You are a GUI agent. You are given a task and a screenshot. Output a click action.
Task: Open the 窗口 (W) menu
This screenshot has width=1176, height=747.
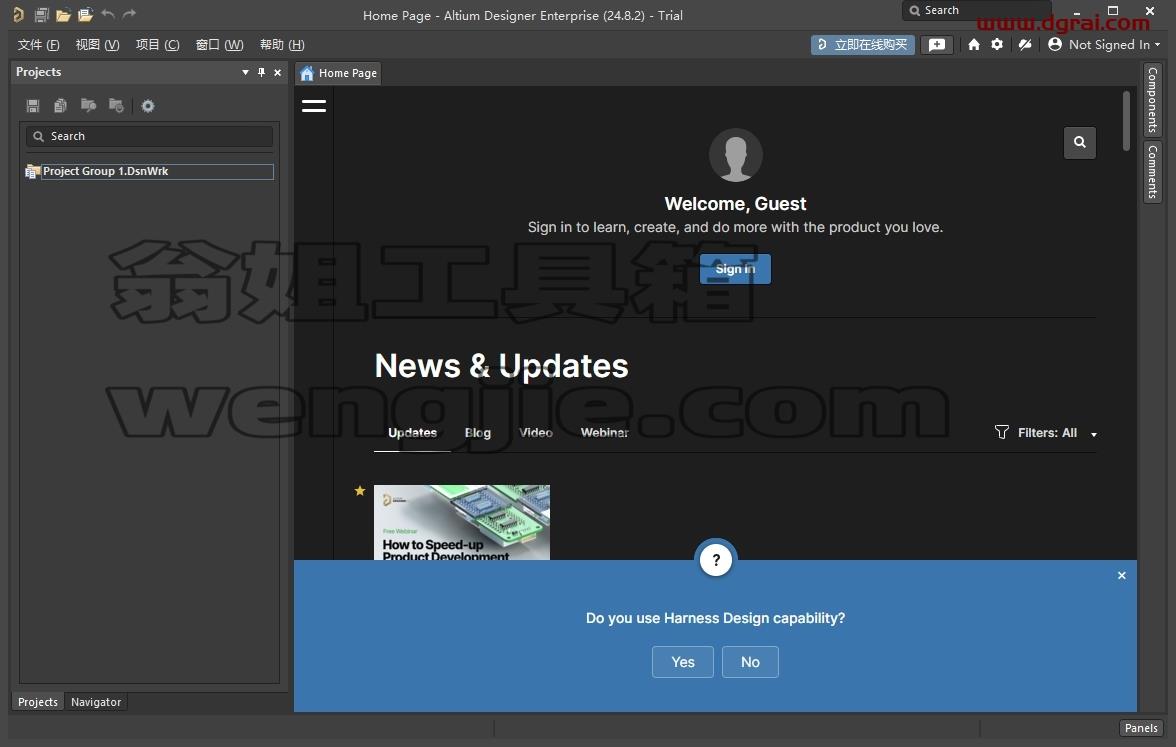pos(220,45)
